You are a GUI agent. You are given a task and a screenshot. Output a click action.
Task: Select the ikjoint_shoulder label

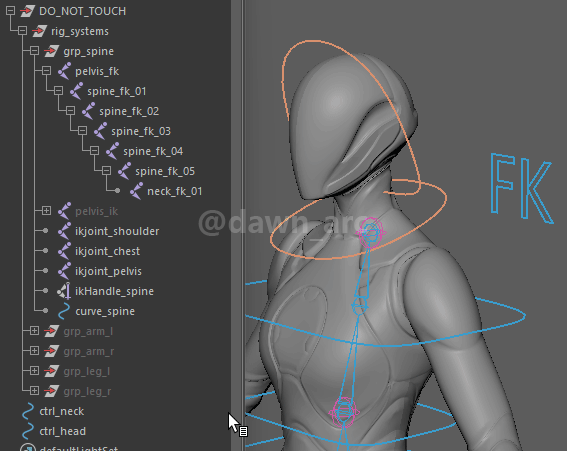click(x=117, y=231)
